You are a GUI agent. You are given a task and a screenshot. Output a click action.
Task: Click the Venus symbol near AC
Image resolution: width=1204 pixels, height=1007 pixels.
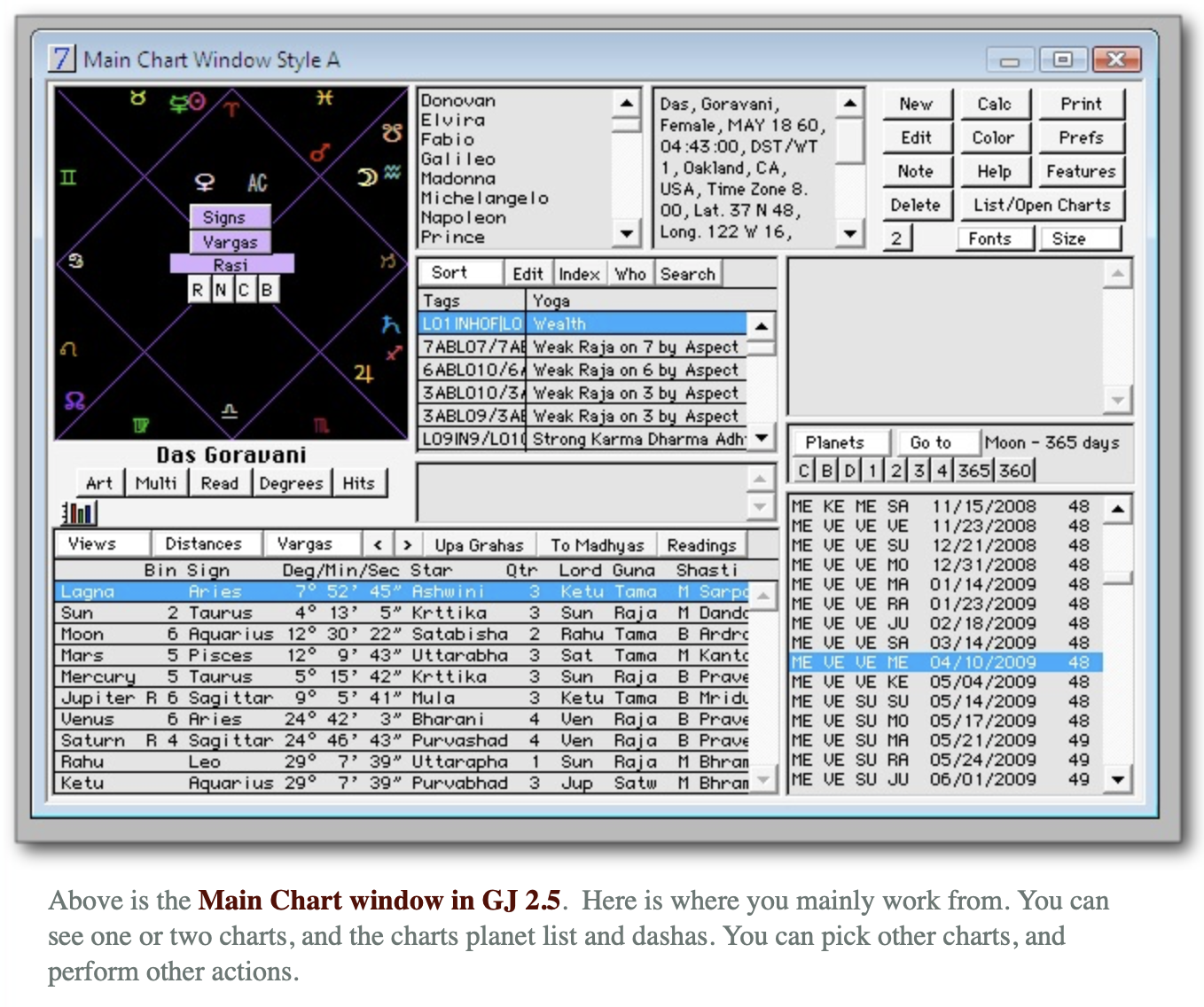(x=205, y=183)
